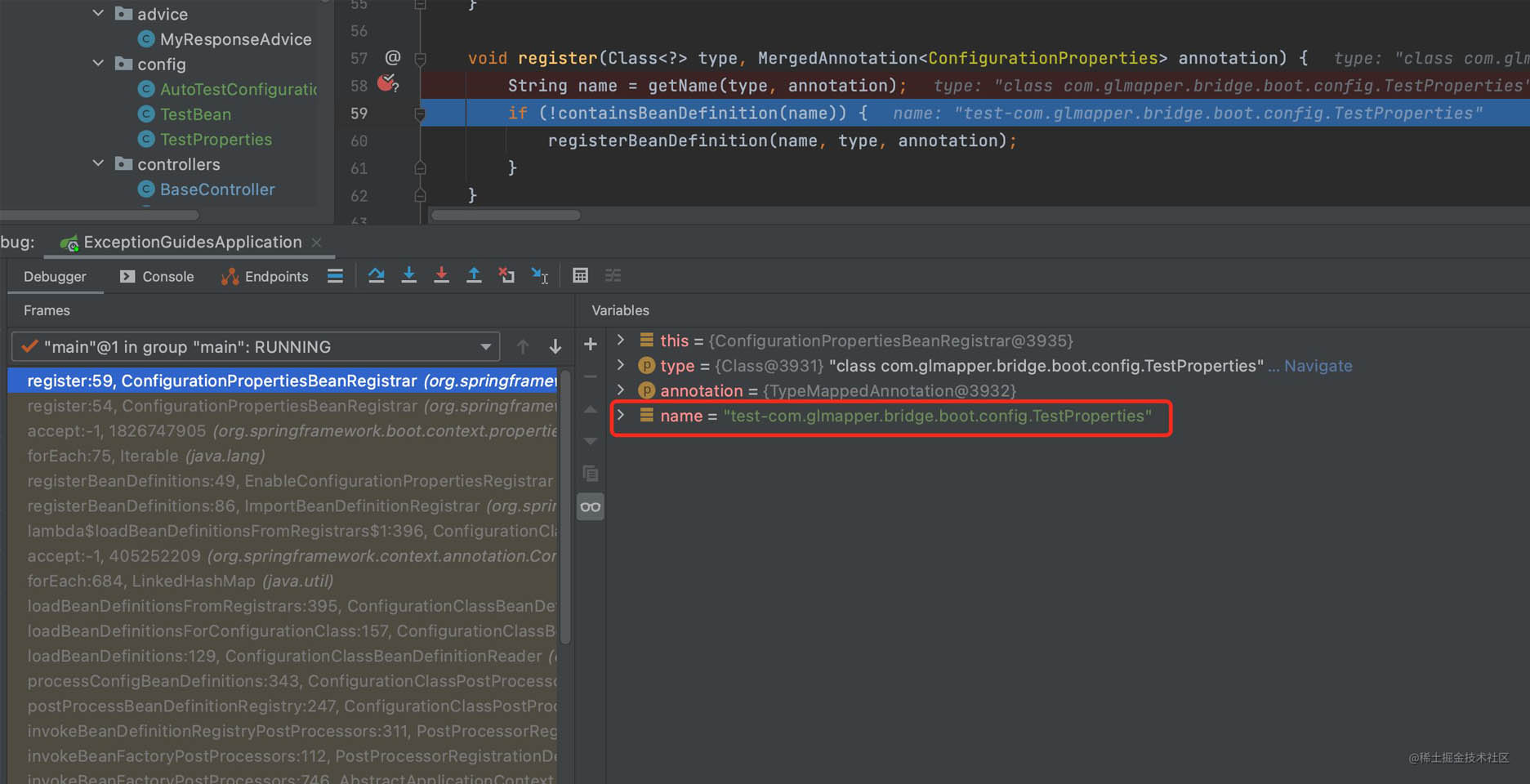
Task: Select frame loadBeanDefinitionsFromRegistrars:395
Action: (283, 606)
